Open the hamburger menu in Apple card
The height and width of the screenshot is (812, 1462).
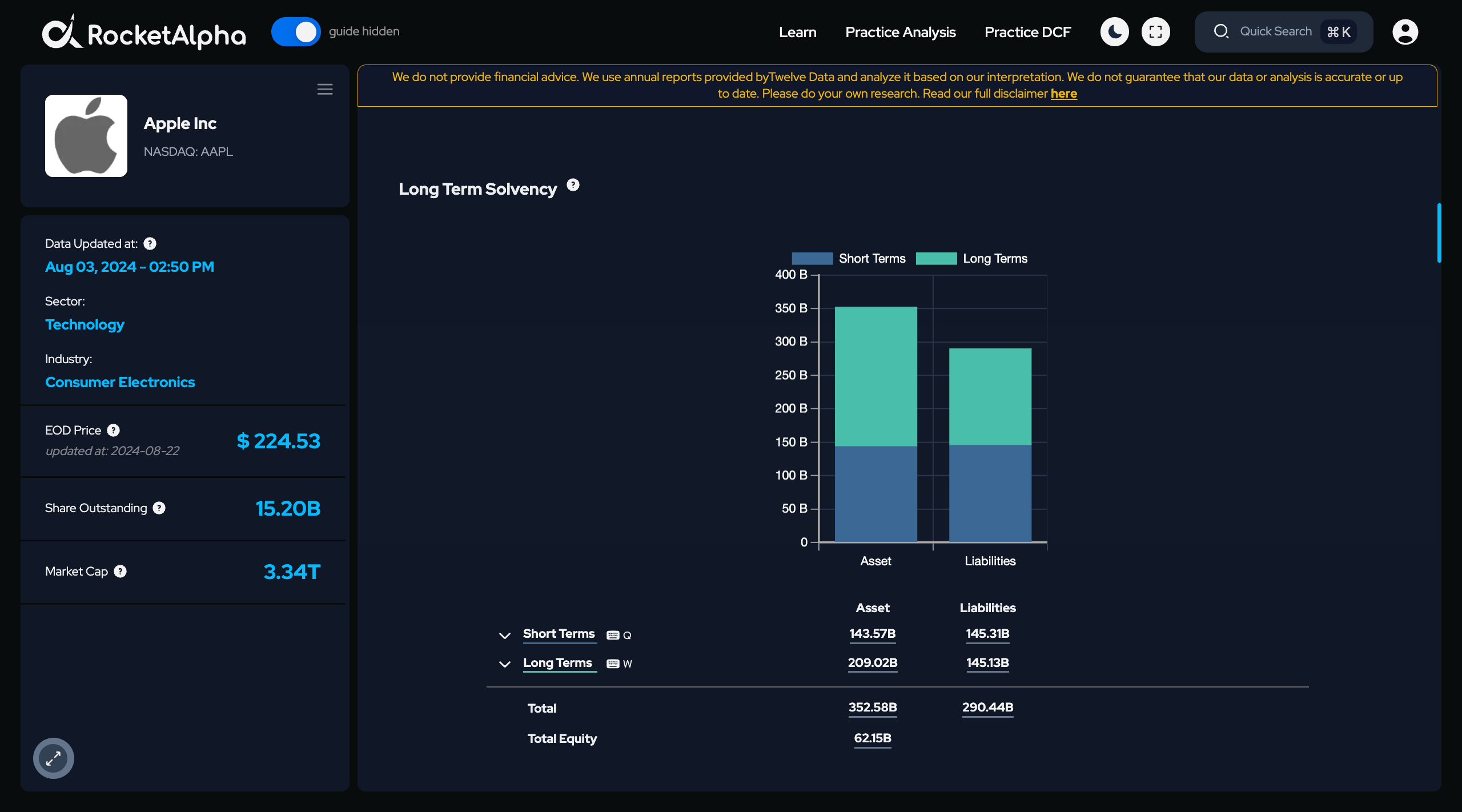[x=325, y=89]
